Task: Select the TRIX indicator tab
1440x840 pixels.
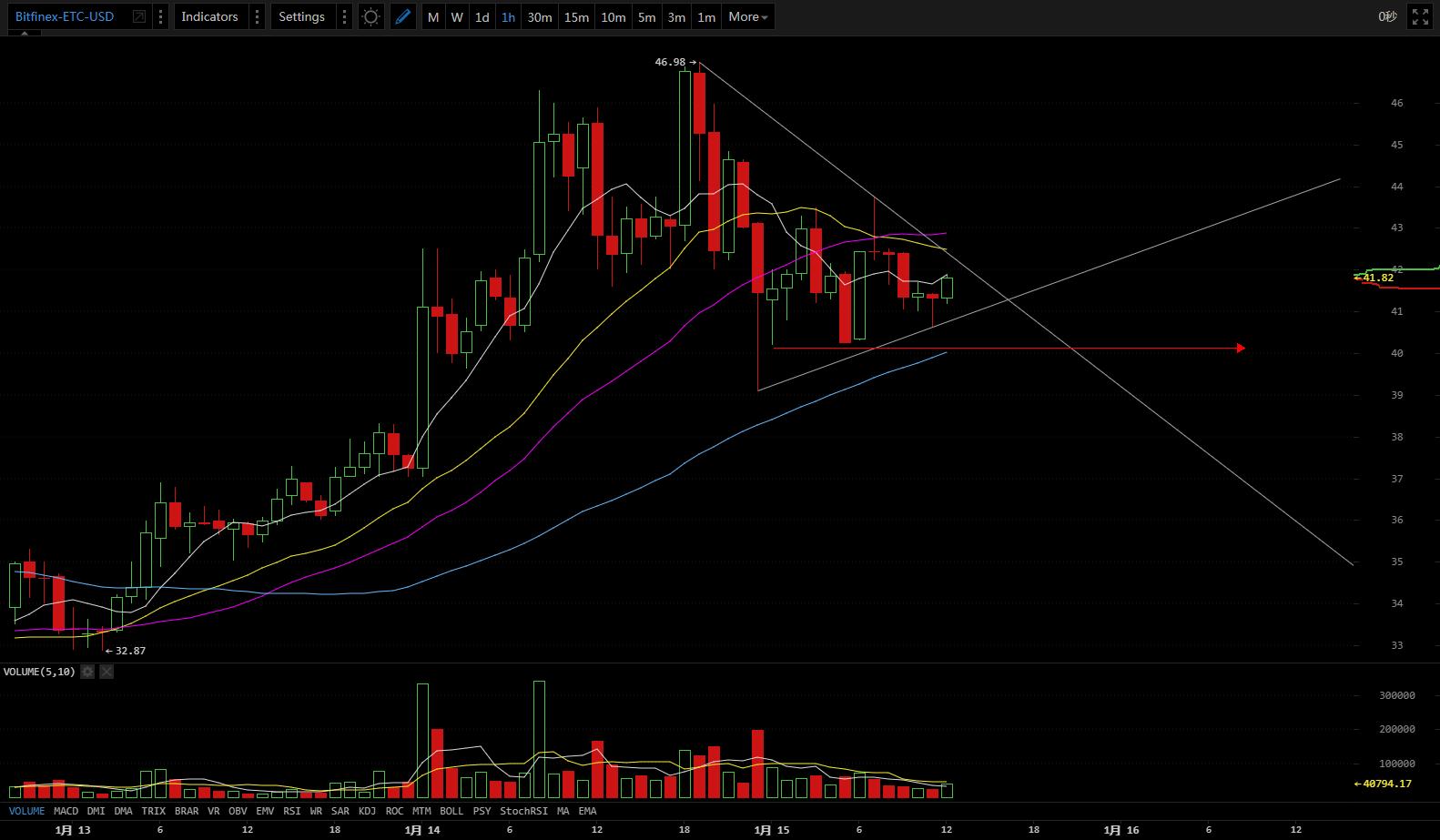Action: click(154, 811)
